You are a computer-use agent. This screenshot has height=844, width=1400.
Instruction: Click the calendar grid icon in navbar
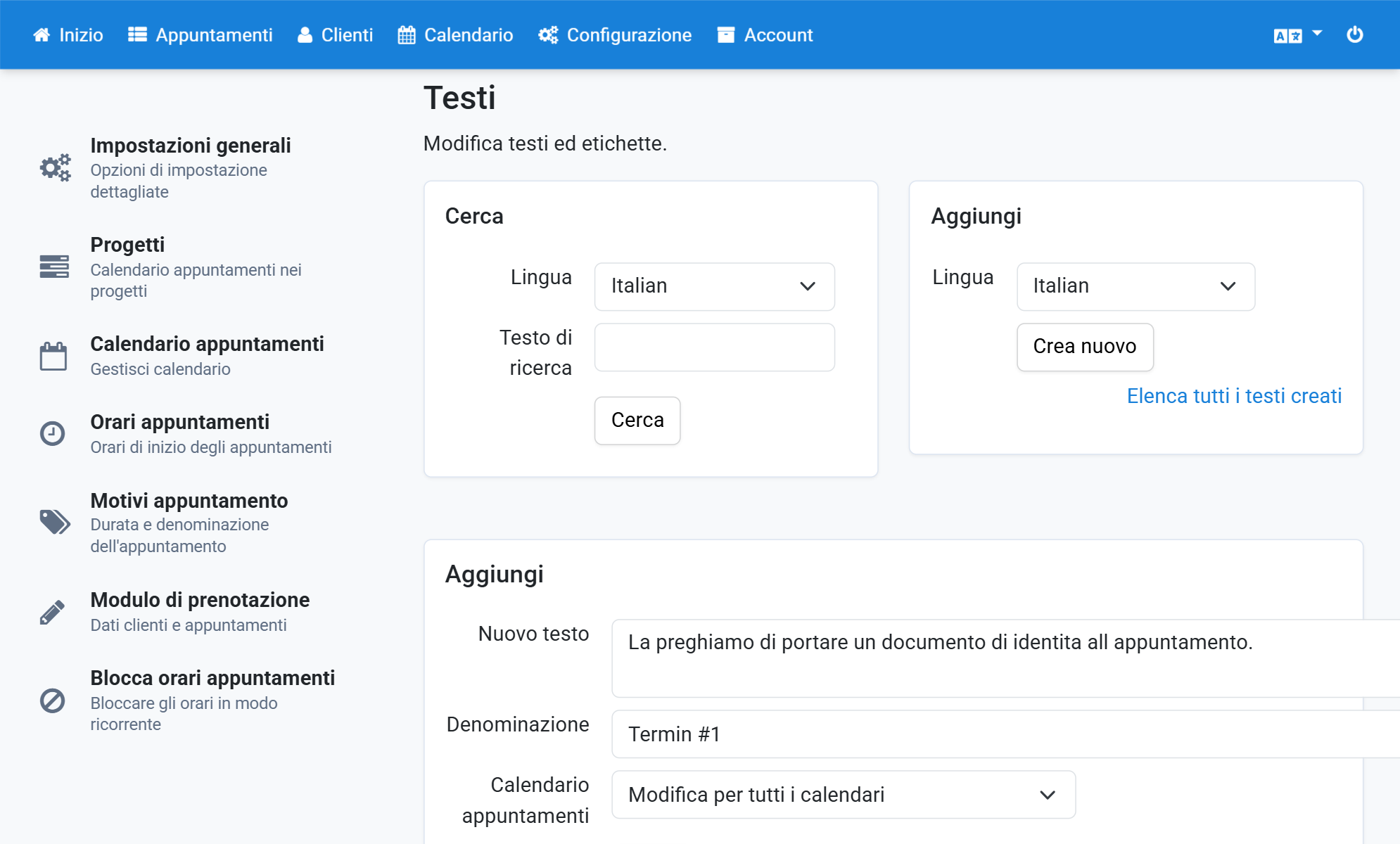point(407,35)
